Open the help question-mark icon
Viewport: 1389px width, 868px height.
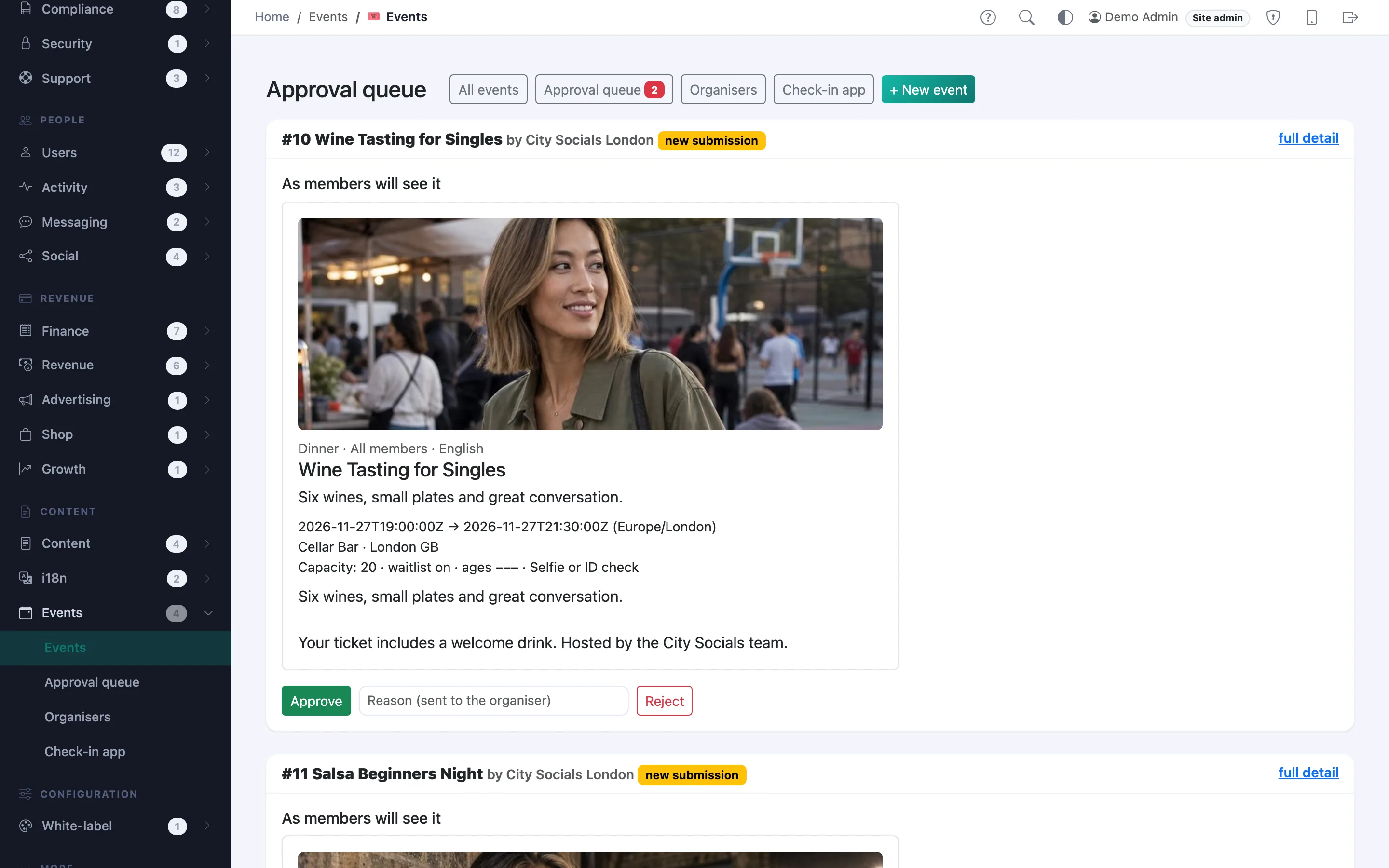(988, 17)
